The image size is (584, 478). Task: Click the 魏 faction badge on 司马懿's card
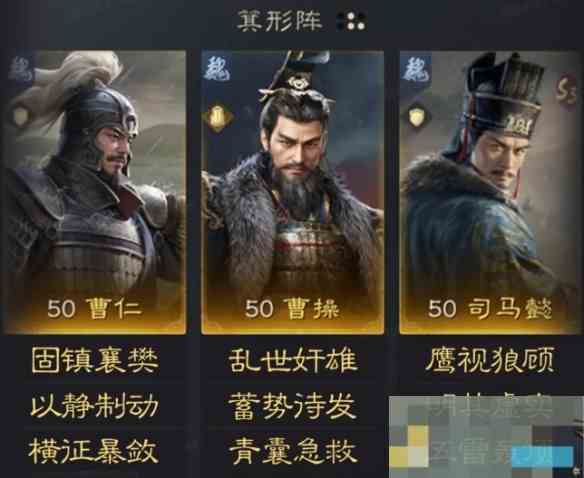[x=416, y=69]
